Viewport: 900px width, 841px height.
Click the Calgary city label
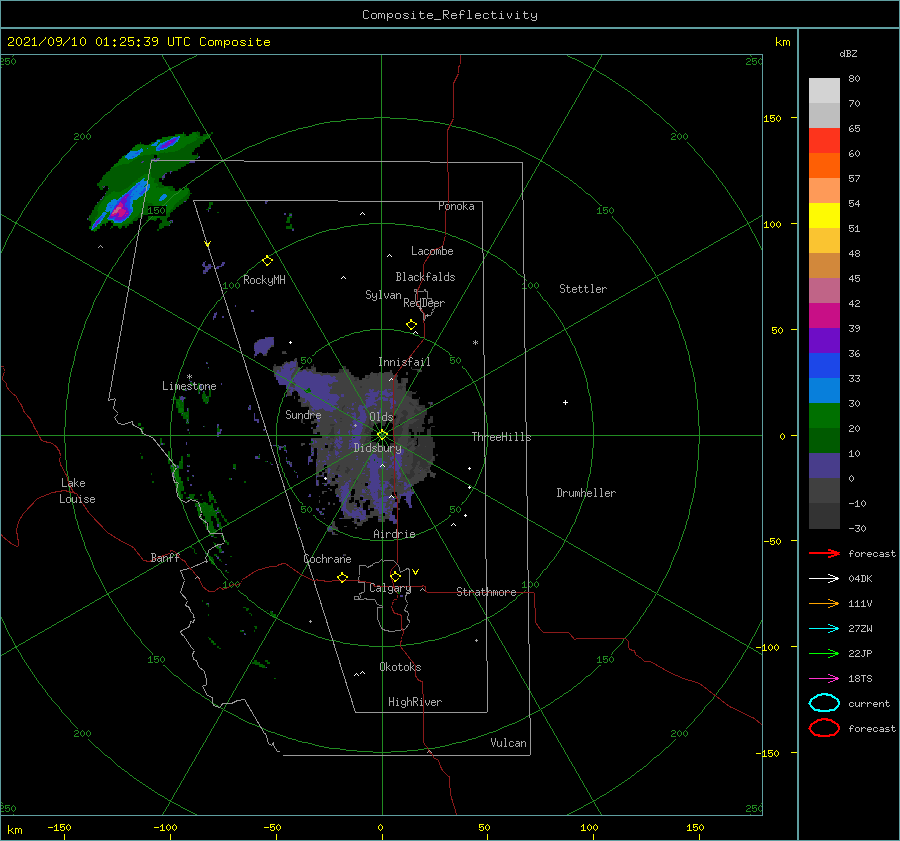390,588
